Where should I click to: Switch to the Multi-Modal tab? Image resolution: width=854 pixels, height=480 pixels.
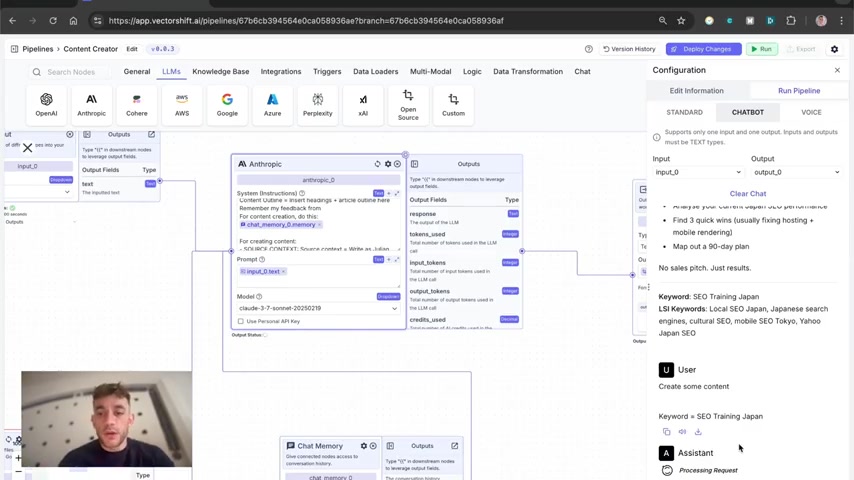click(431, 71)
